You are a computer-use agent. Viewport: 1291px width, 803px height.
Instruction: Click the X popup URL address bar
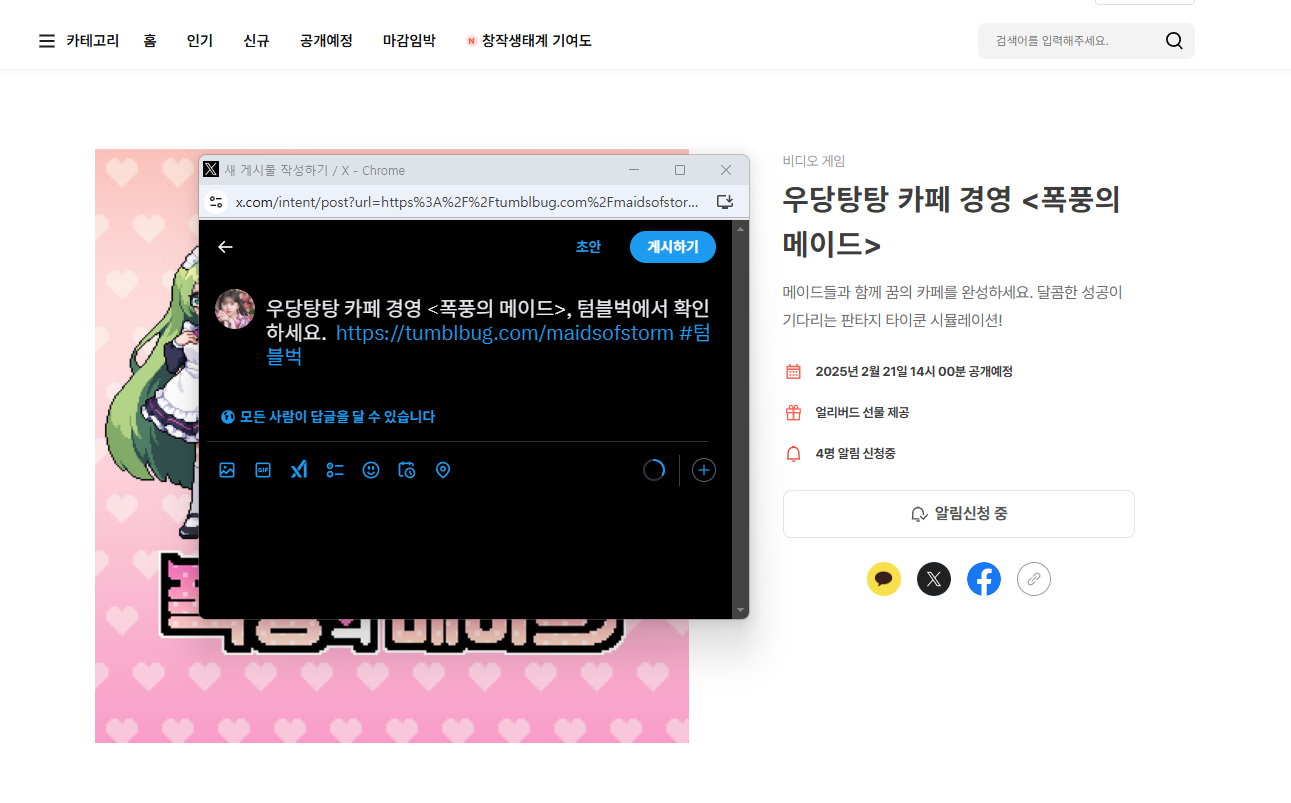[467, 202]
